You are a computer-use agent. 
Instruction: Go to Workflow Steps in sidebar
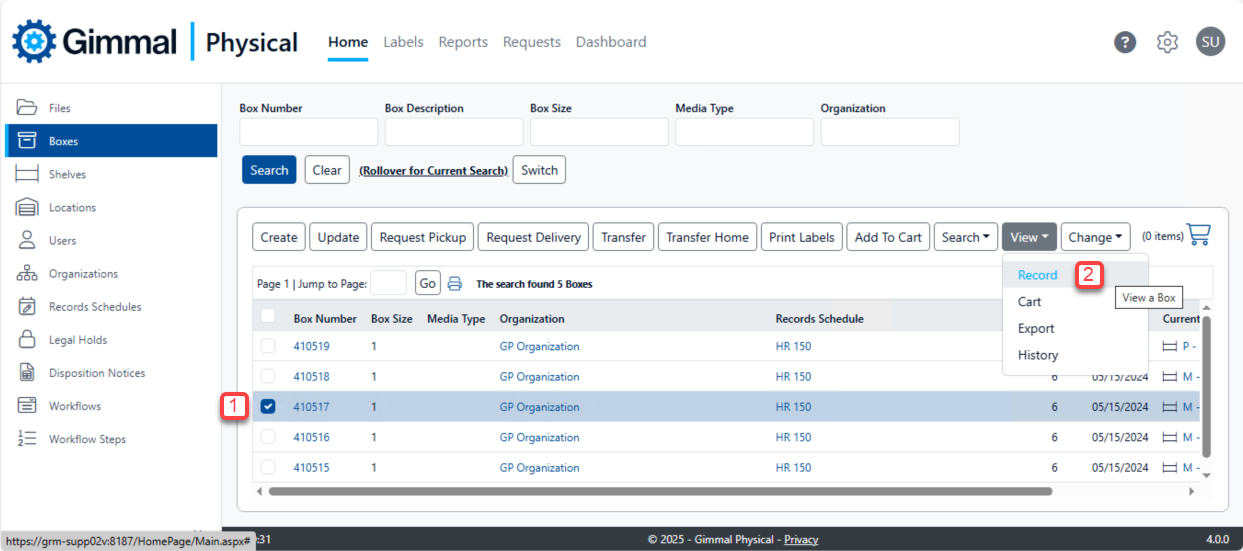click(x=87, y=439)
